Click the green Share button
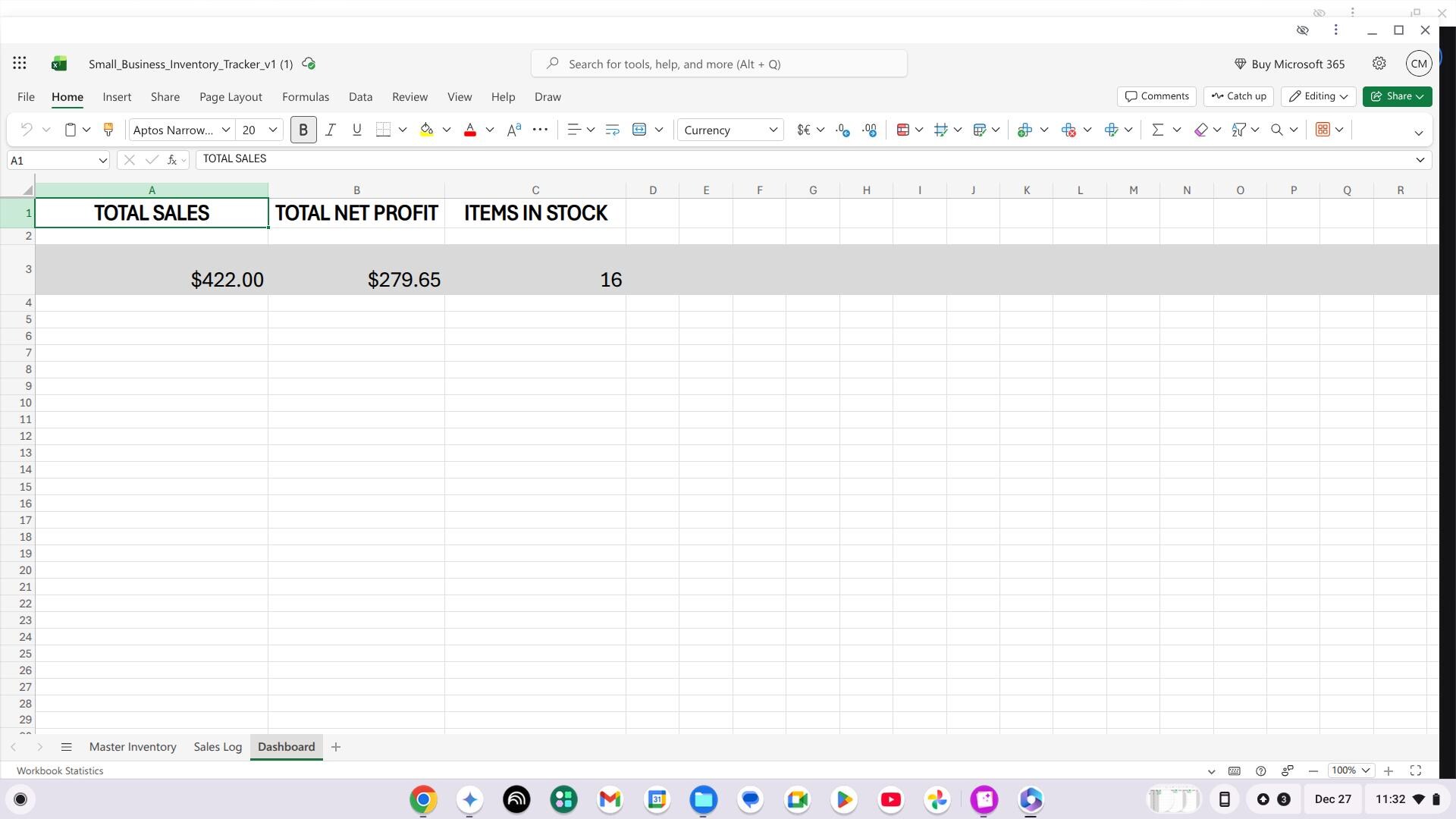The height and width of the screenshot is (819, 1456). pos(1397,96)
